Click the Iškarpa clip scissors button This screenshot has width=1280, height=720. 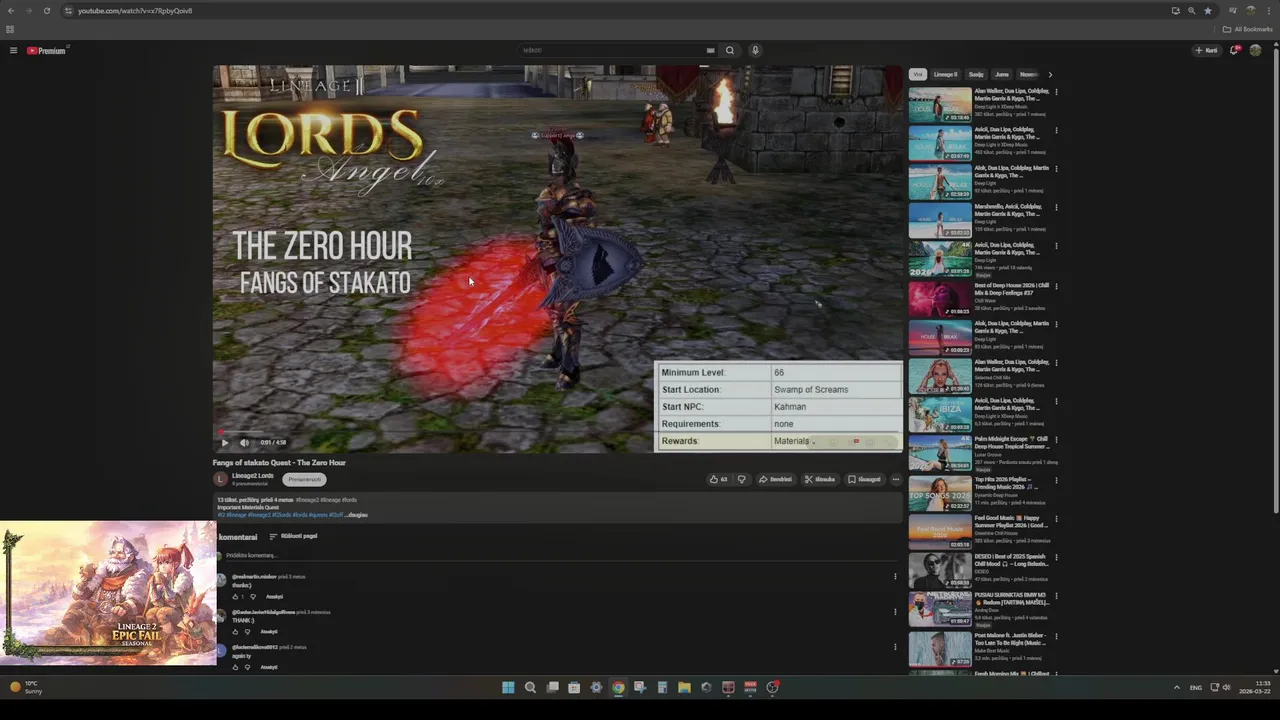[820, 479]
